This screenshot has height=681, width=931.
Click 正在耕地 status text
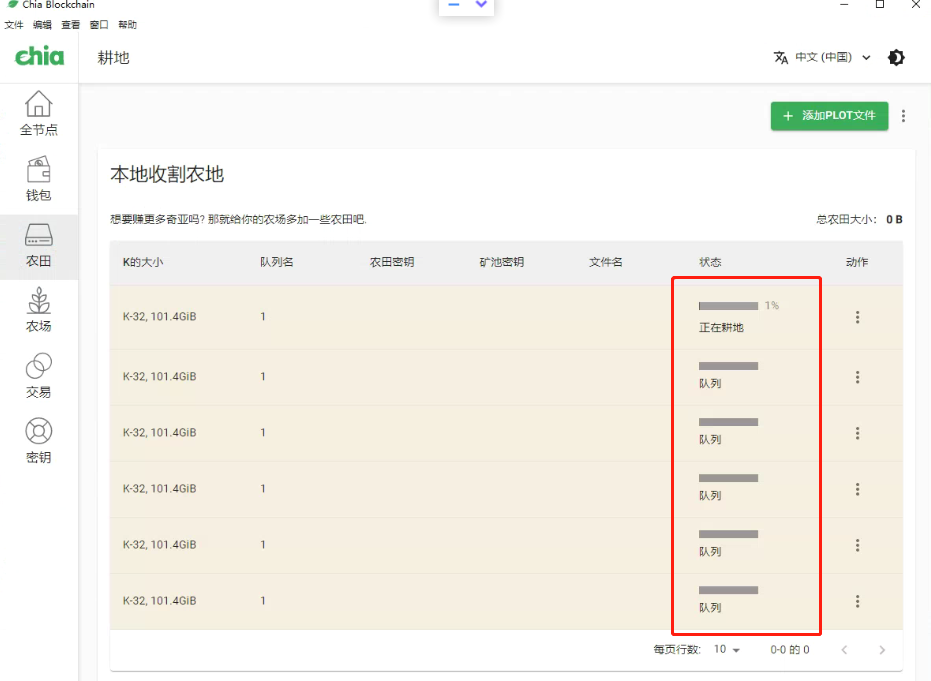coord(721,328)
